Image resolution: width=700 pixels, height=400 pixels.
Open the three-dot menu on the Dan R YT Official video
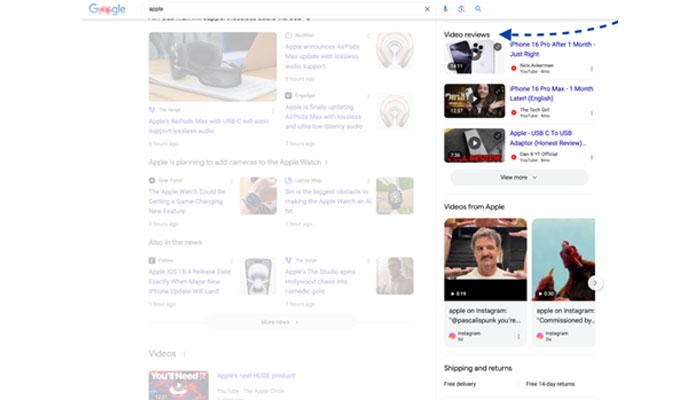(x=591, y=157)
